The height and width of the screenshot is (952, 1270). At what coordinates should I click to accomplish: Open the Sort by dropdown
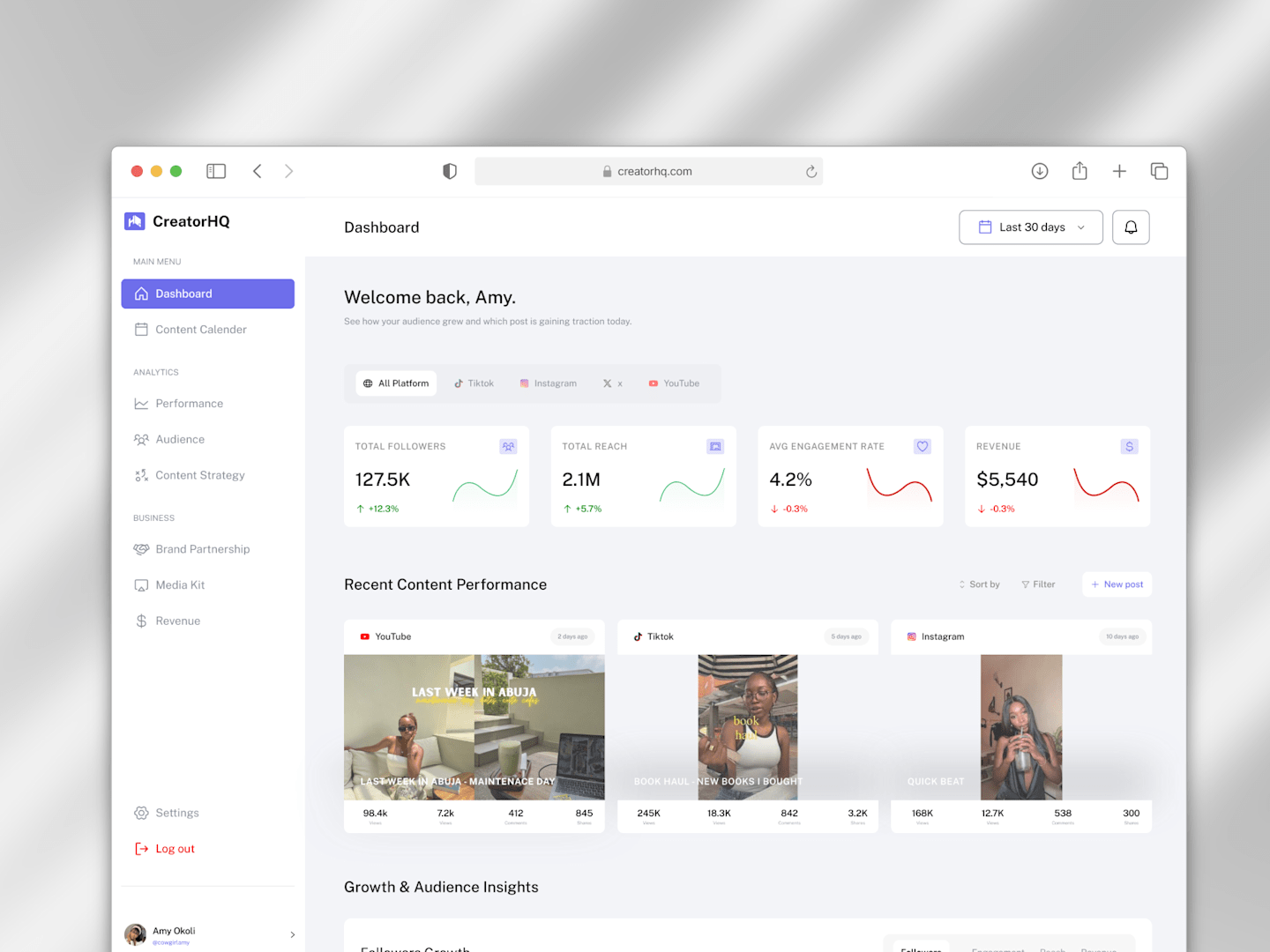pos(979,584)
